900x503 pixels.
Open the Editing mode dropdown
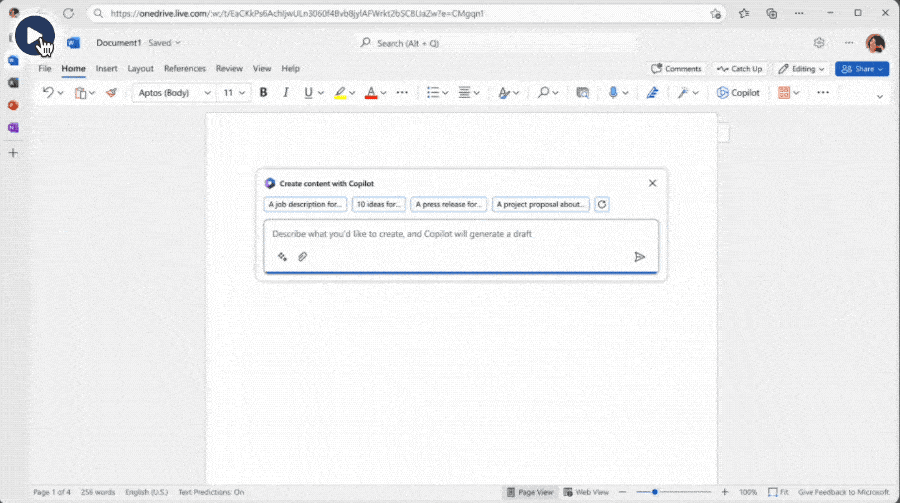(x=801, y=69)
